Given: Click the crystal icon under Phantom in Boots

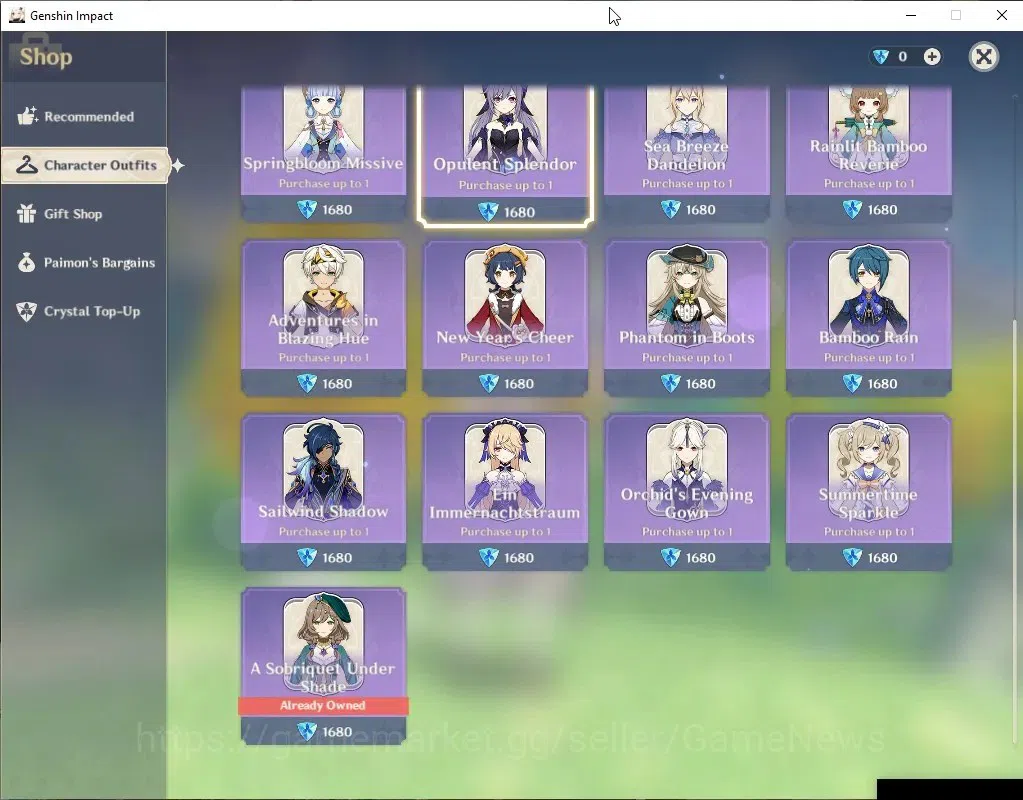Looking at the screenshot, I should 670,384.
